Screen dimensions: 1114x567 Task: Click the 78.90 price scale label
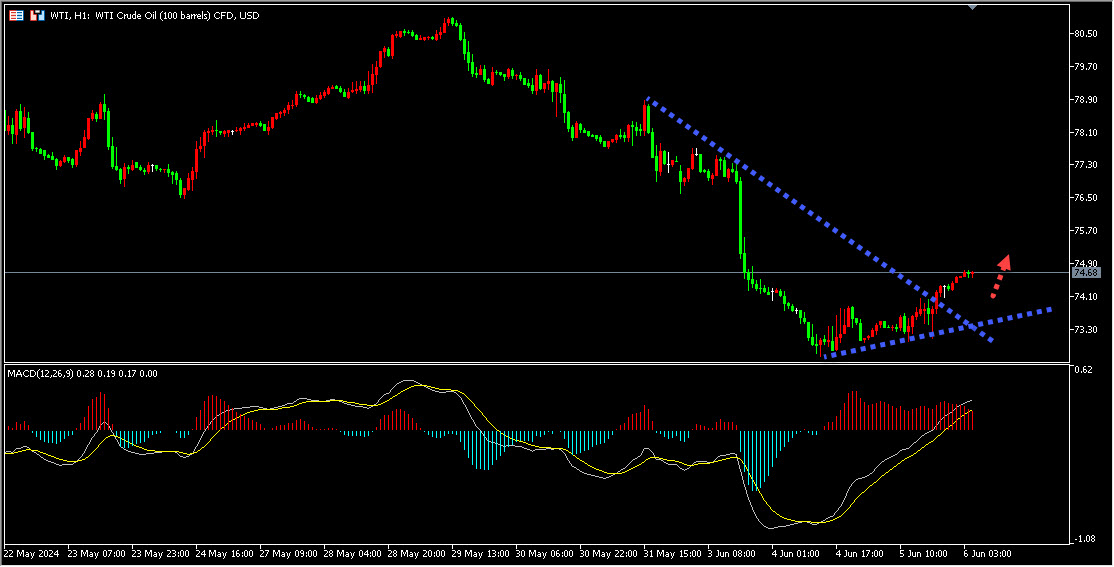click(x=1086, y=99)
